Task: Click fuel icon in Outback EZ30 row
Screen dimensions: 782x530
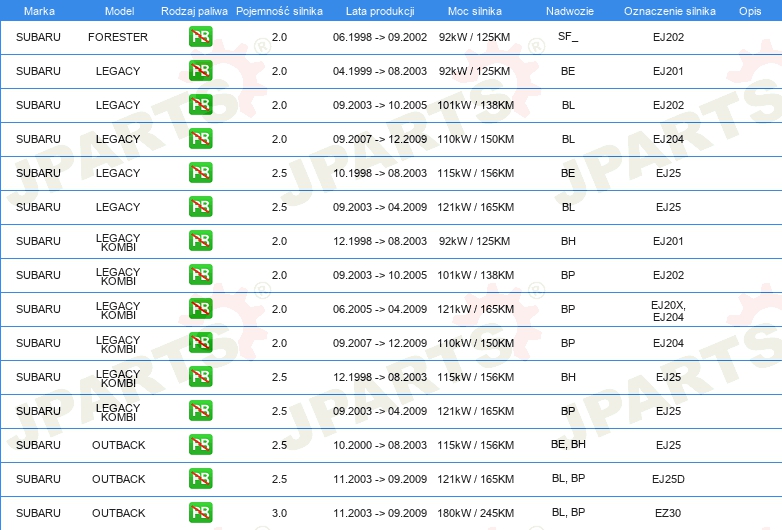Action: coord(200,513)
